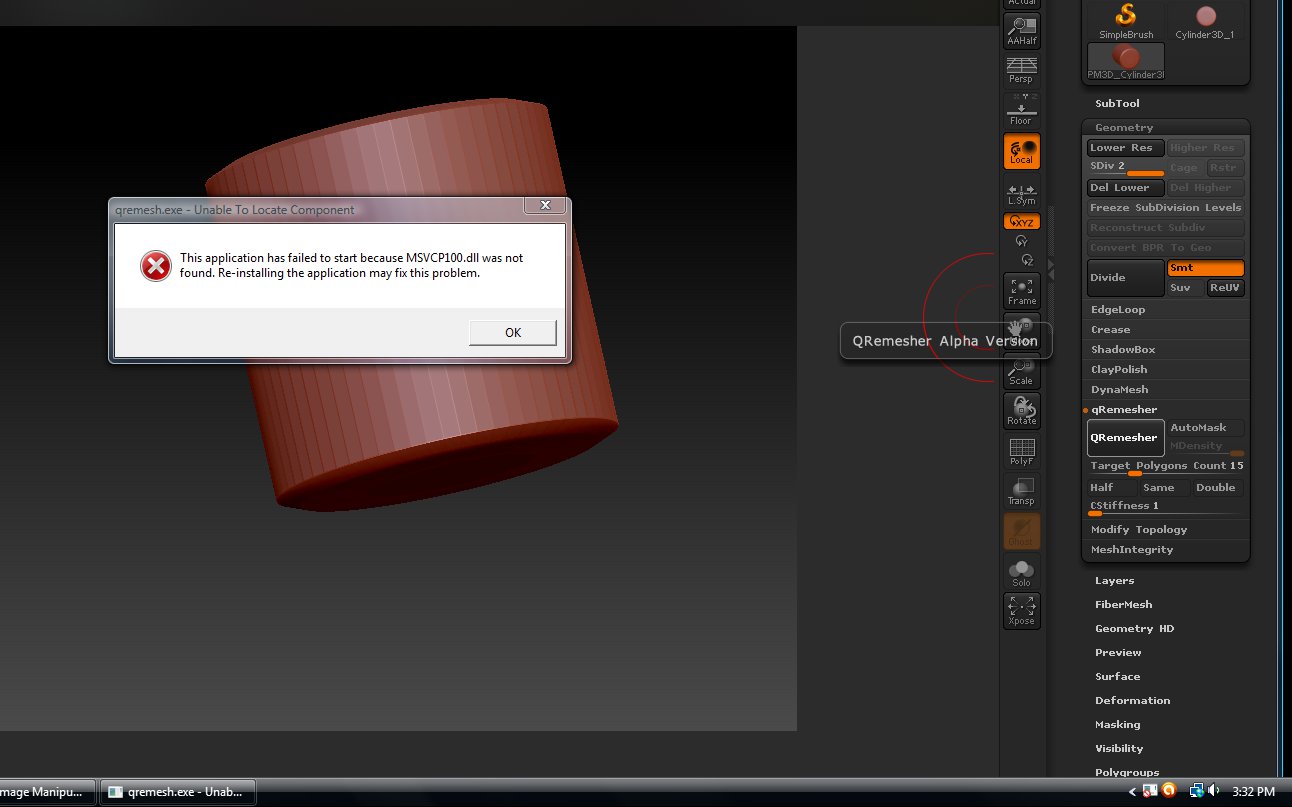Collapse the qRemesher section header
The height and width of the screenshot is (807, 1292).
pos(1124,410)
